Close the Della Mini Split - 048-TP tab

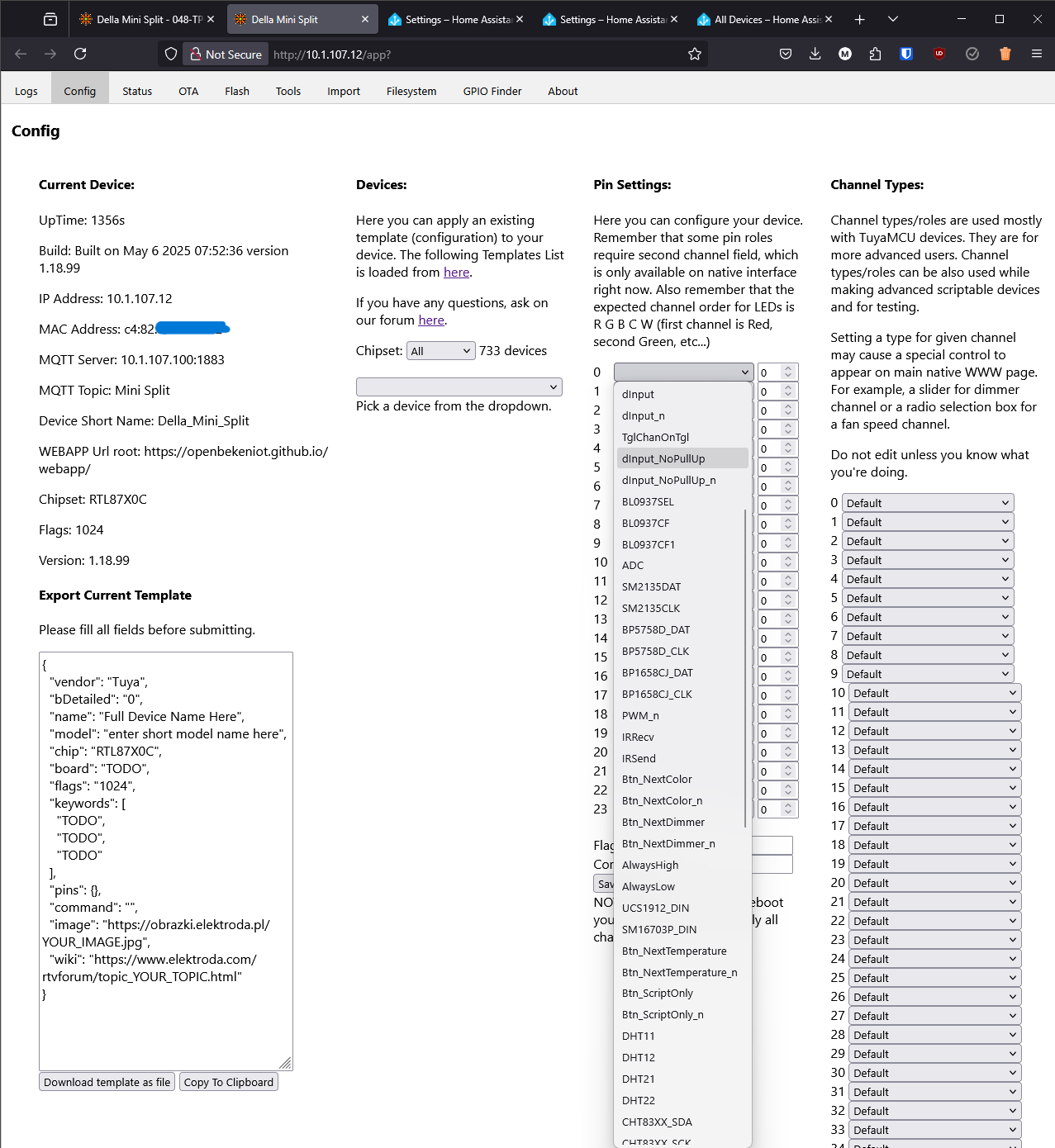pos(211,19)
